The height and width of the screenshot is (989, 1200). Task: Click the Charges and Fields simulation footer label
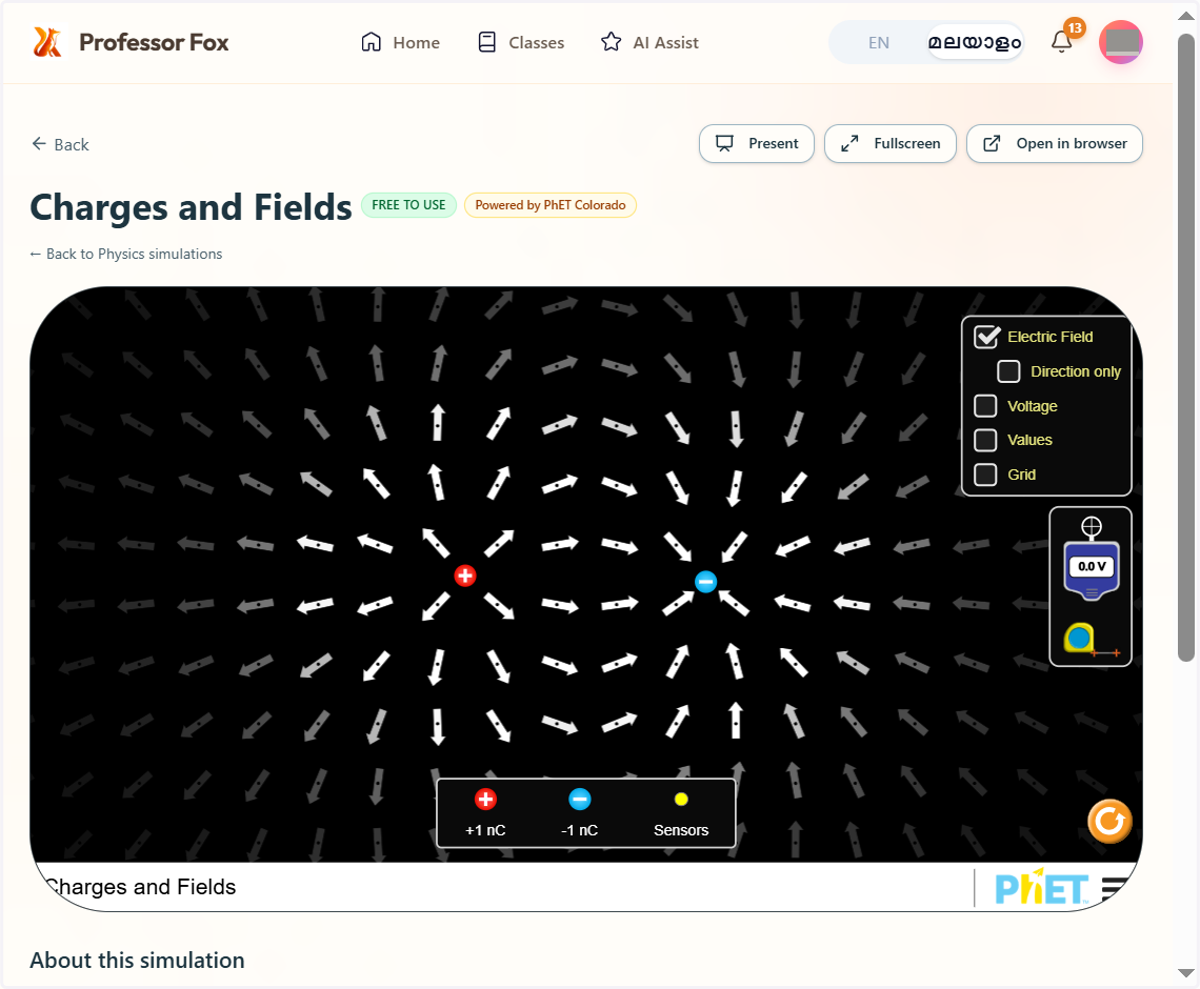140,887
